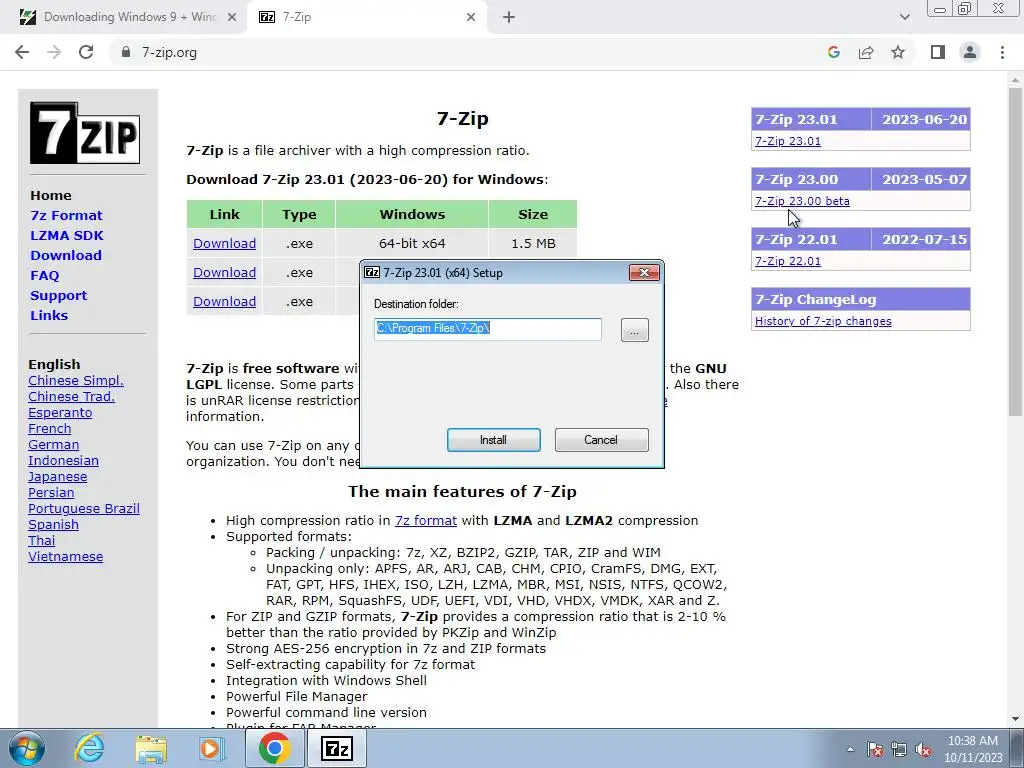Open the 7-Zip 23.01 news link

pyautogui.click(x=788, y=141)
